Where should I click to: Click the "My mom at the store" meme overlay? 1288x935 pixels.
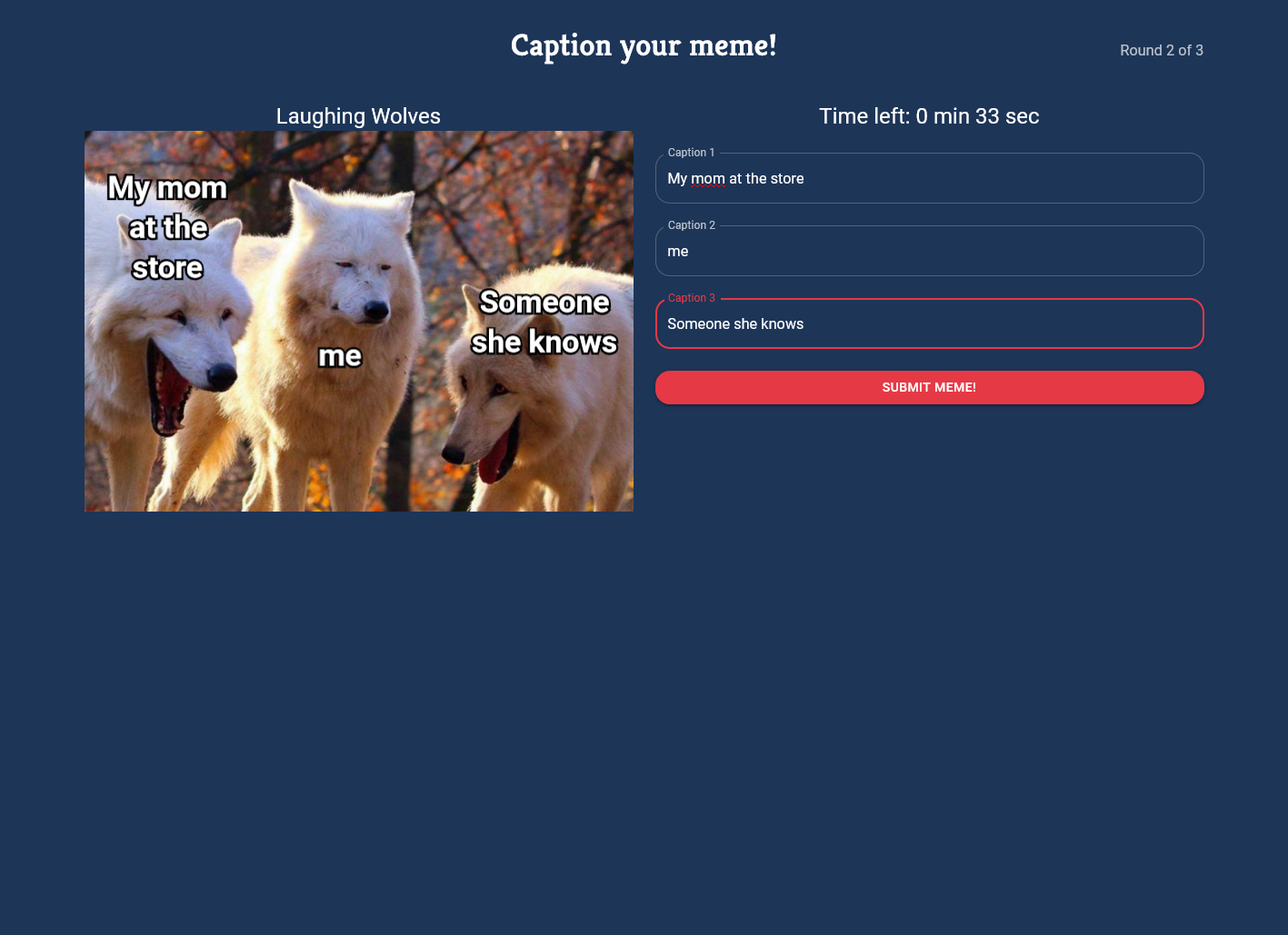(x=167, y=227)
